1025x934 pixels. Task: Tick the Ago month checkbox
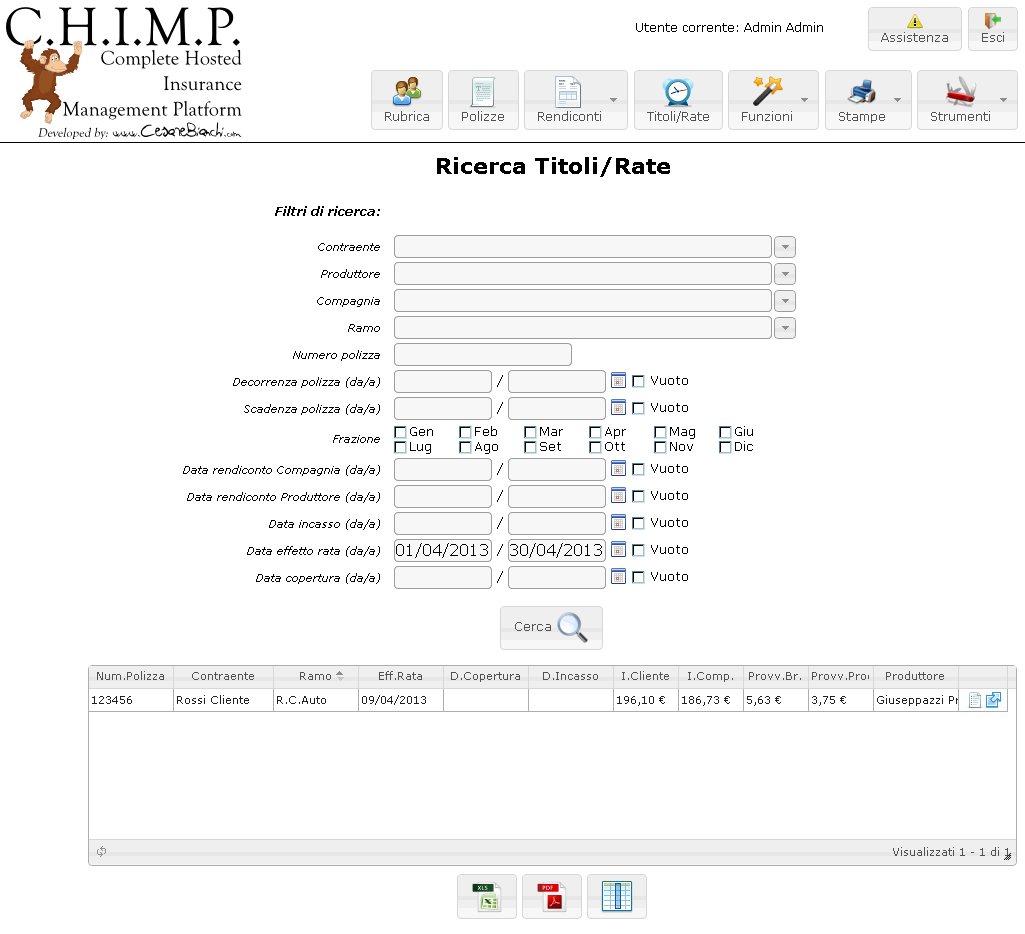pyautogui.click(x=465, y=447)
